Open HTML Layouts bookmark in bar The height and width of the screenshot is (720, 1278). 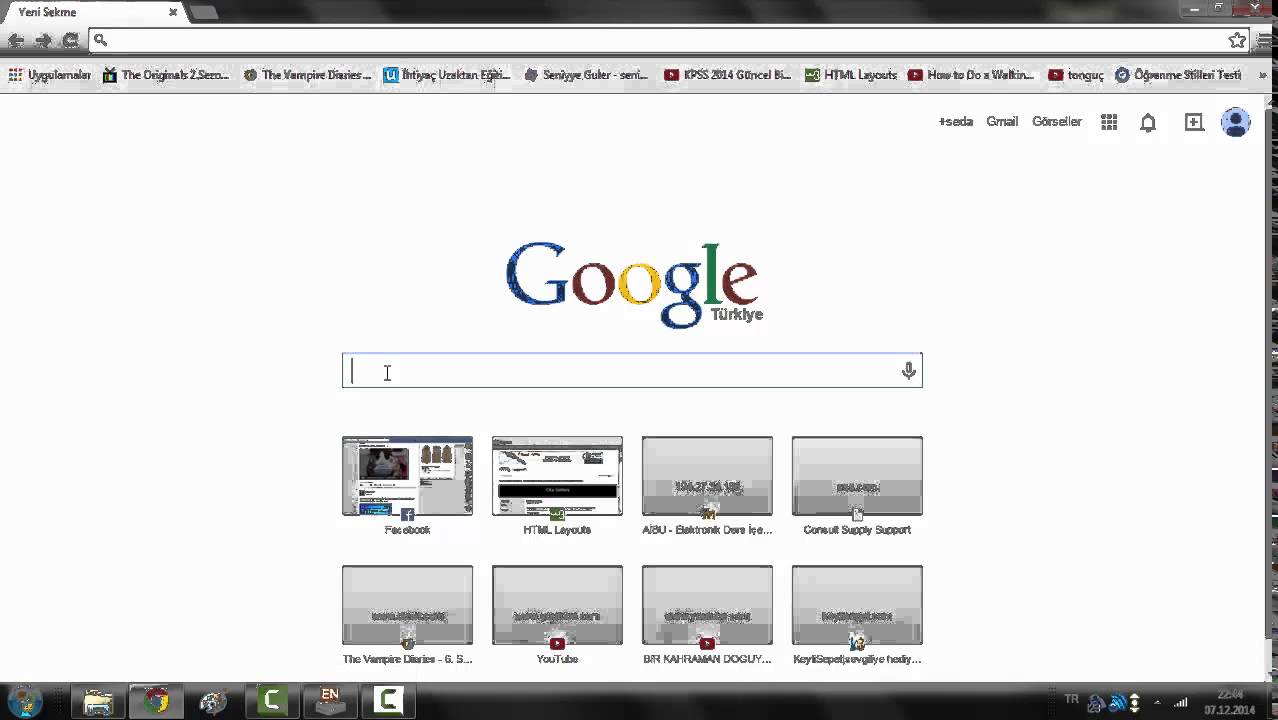[851, 75]
